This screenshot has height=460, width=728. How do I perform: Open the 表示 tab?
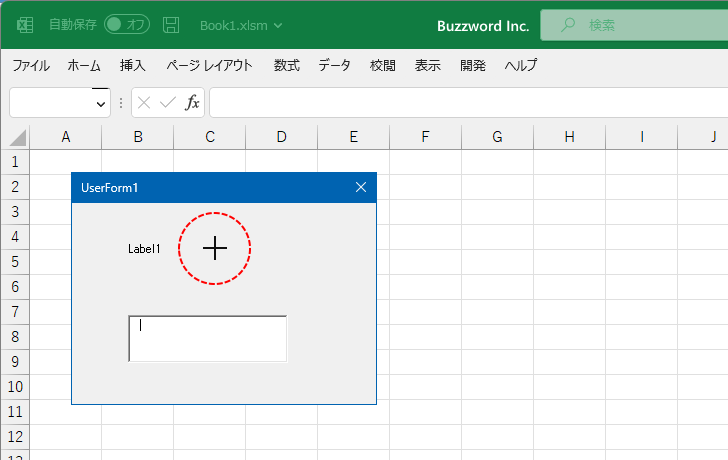tap(428, 65)
